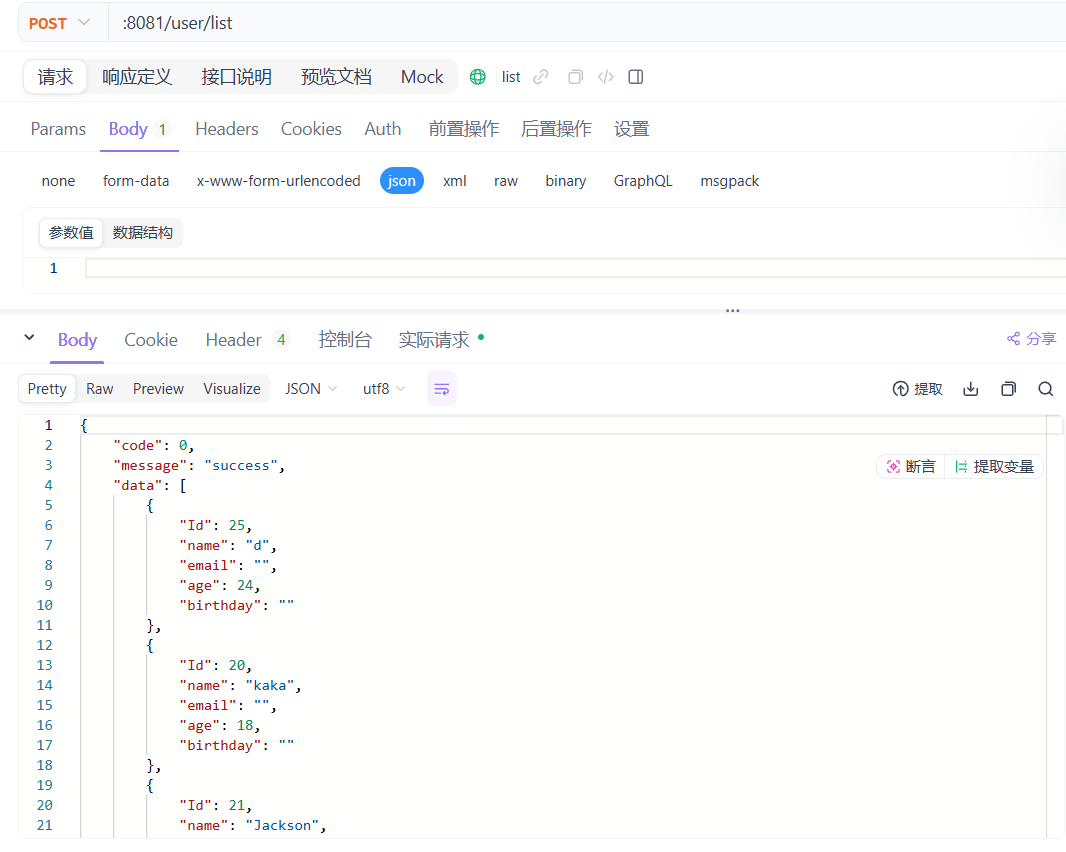Screen dimensions: 1066x852
Task: Open the utf8 encoding dropdown
Action: 383,389
